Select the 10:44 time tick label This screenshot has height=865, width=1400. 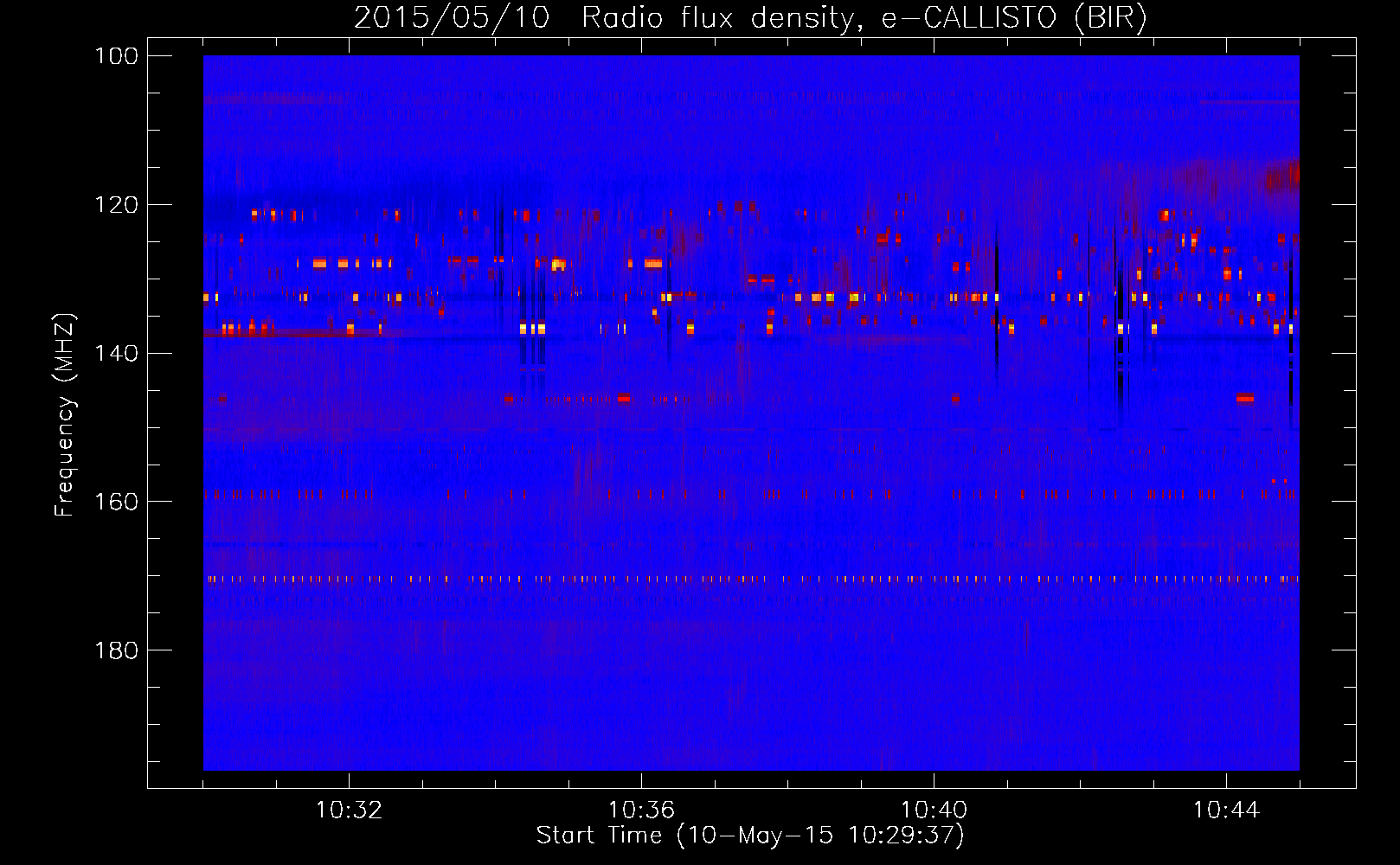pyautogui.click(x=1226, y=811)
